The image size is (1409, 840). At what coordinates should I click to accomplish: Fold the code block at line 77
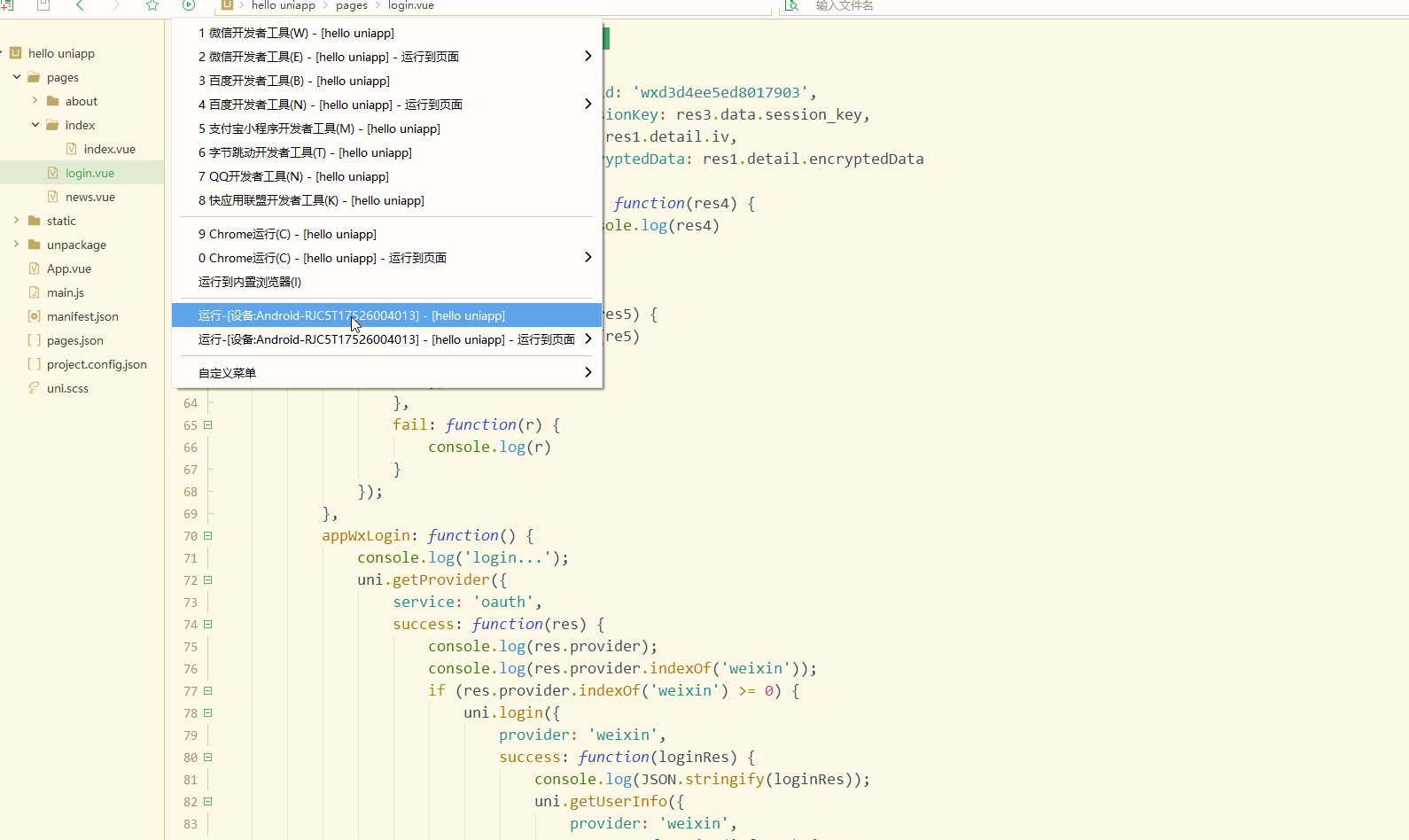pyautogui.click(x=208, y=691)
